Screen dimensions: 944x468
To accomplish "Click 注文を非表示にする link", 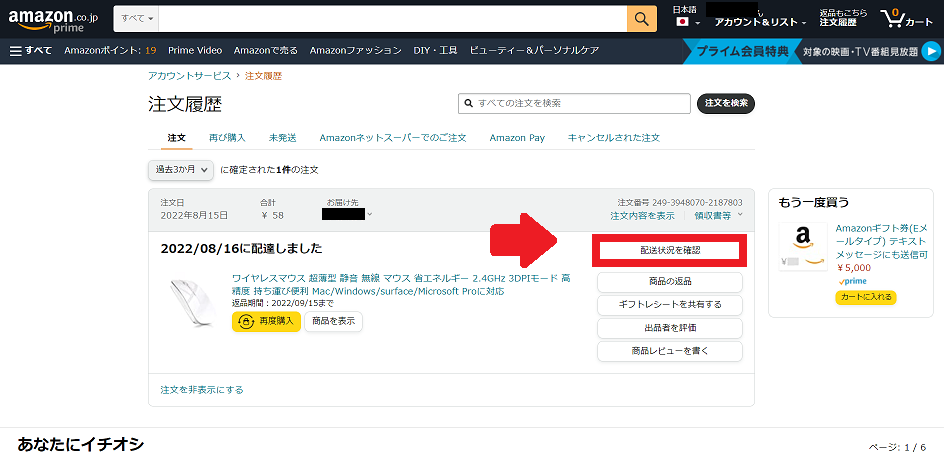I will tap(202, 390).
